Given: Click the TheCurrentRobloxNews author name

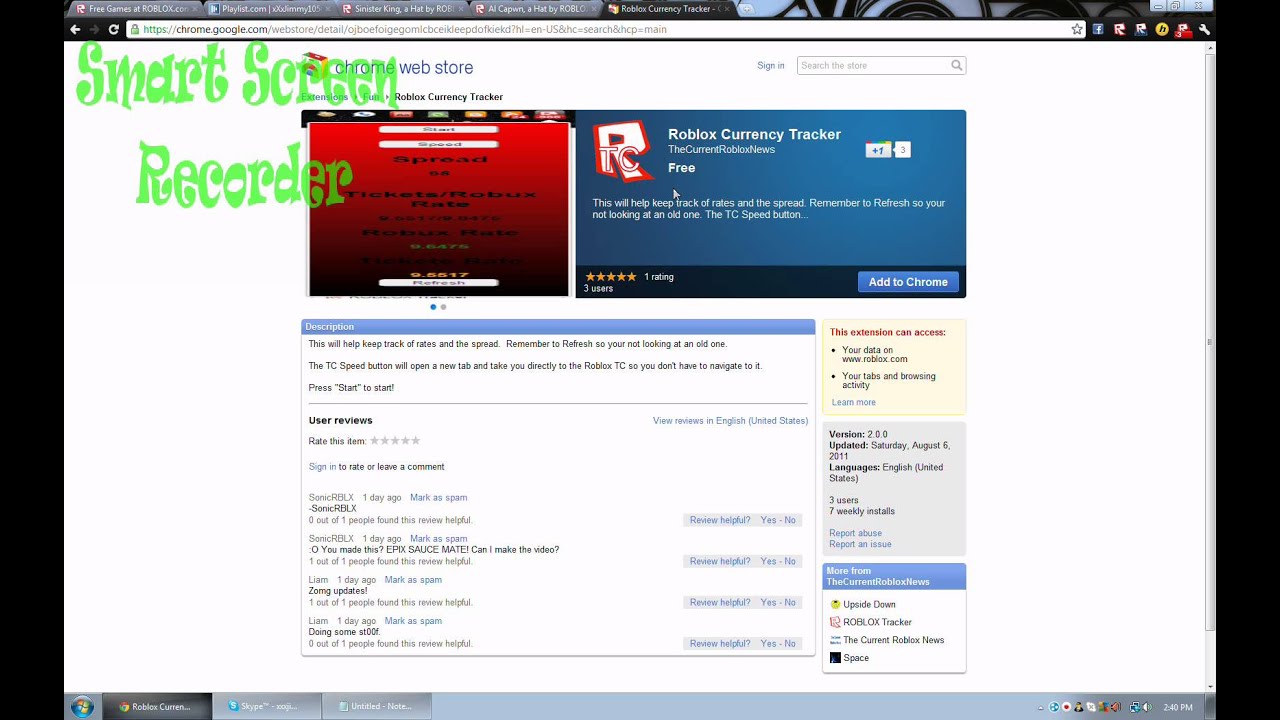Looking at the screenshot, I should [x=721, y=150].
